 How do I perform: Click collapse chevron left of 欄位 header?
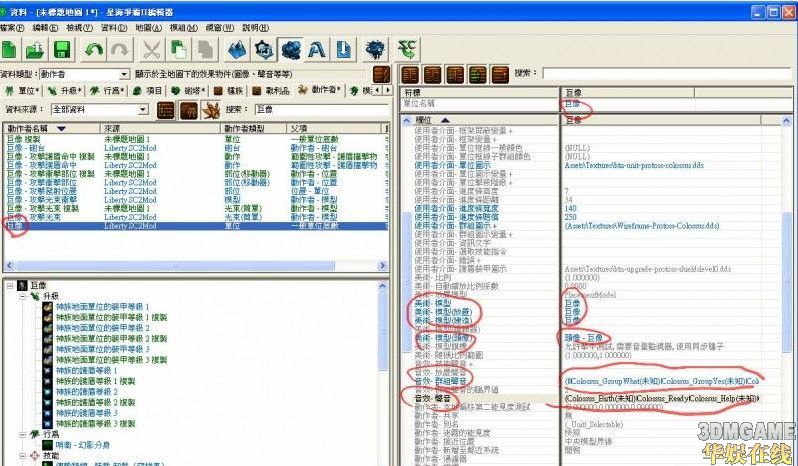pos(407,121)
